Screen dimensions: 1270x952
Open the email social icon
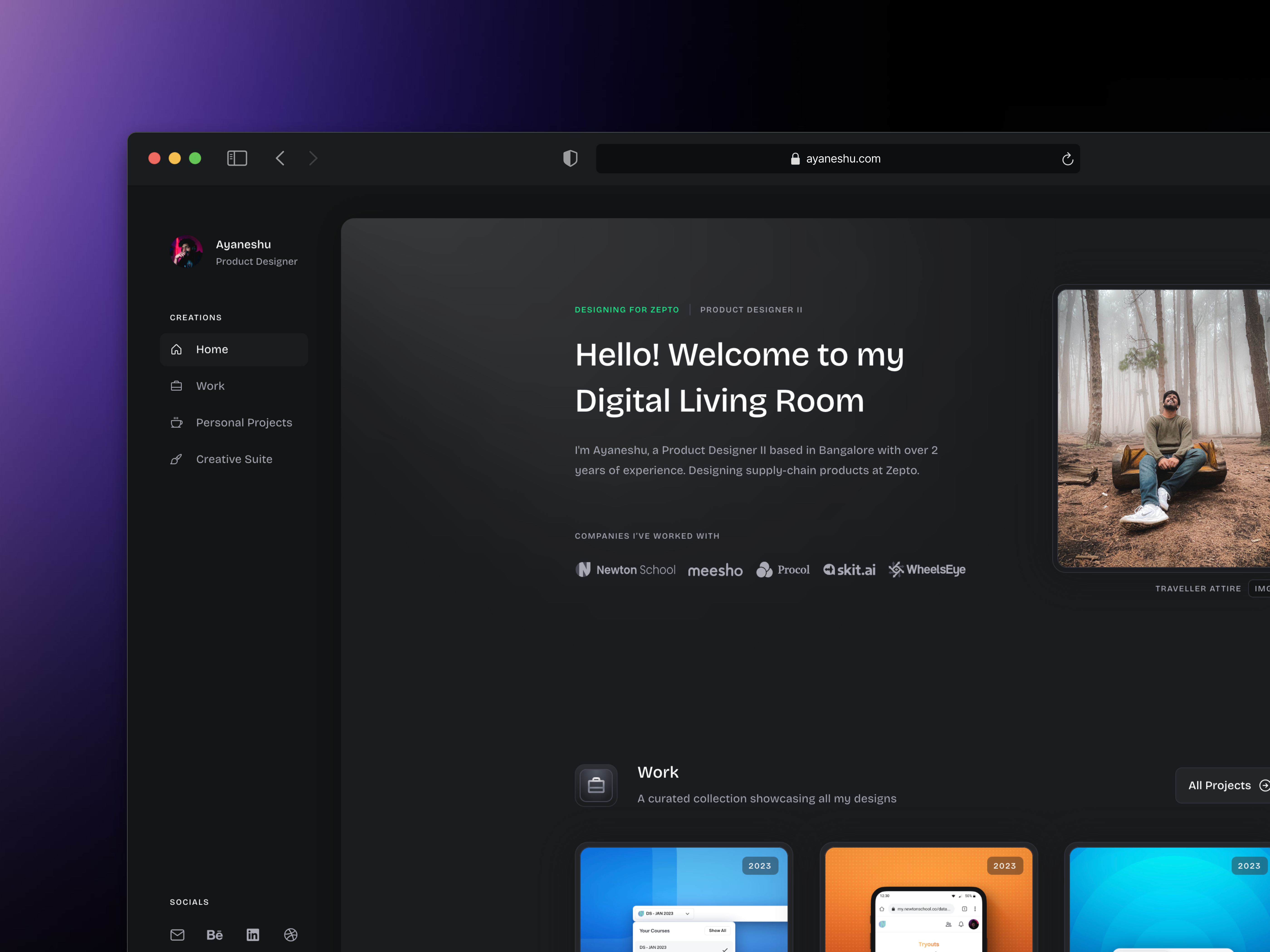[177, 935]
